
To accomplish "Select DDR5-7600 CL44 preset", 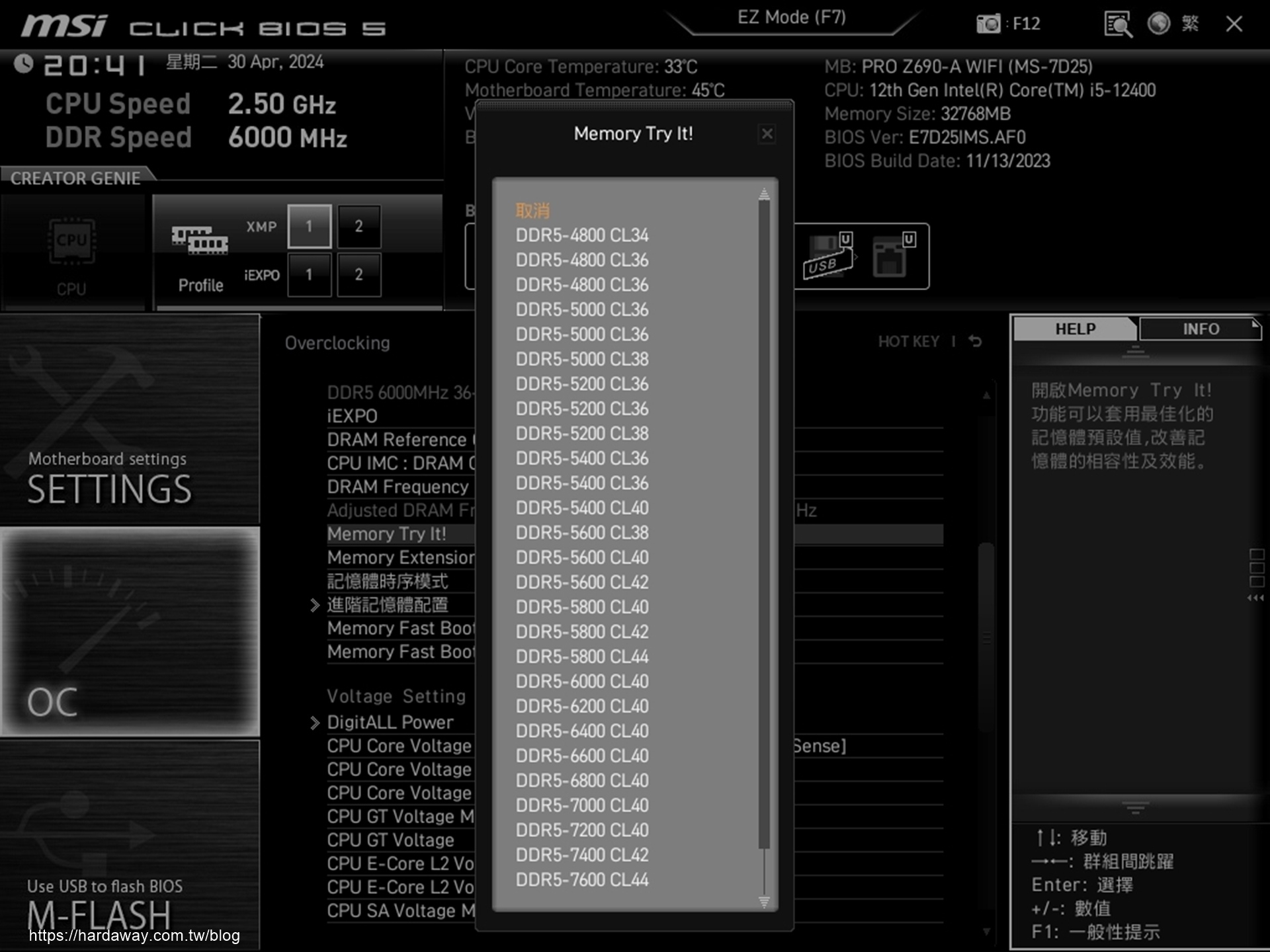I will 582,880.
